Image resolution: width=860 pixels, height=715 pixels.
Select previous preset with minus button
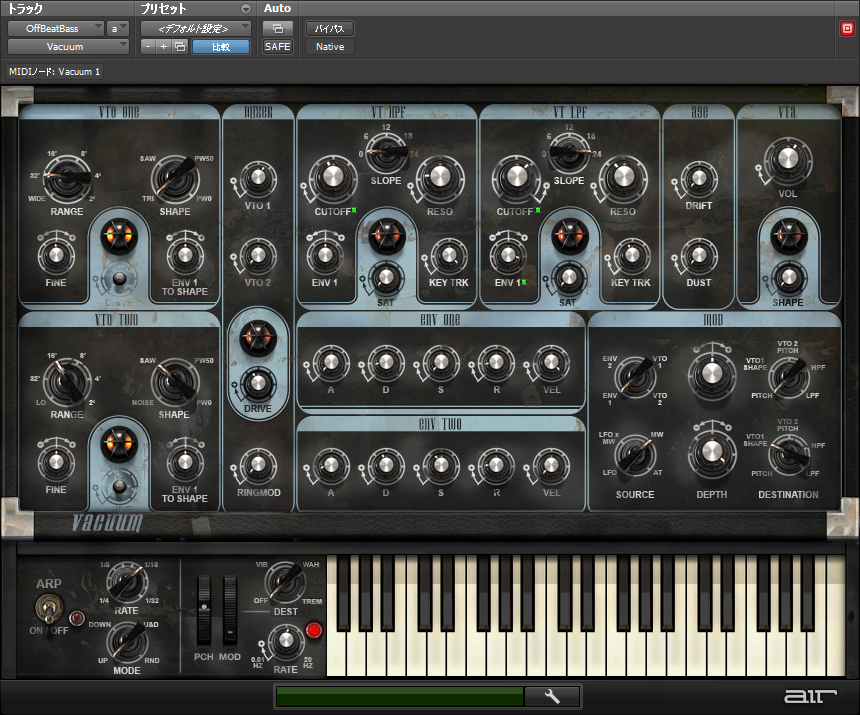click(x=148, y=47)
